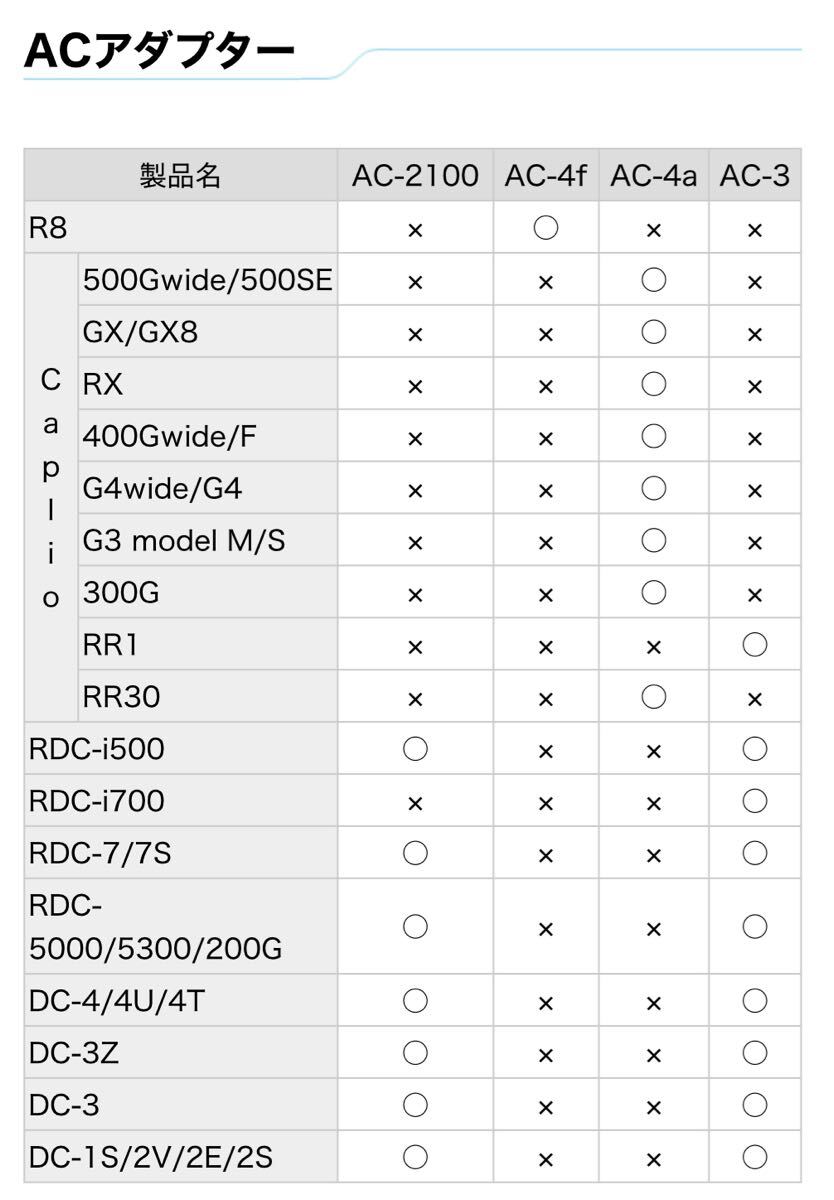This screenshot has width=834, height=1200.
Task: Click the RDC-i500 circle under AC-2100
Action: pos(415,749)
